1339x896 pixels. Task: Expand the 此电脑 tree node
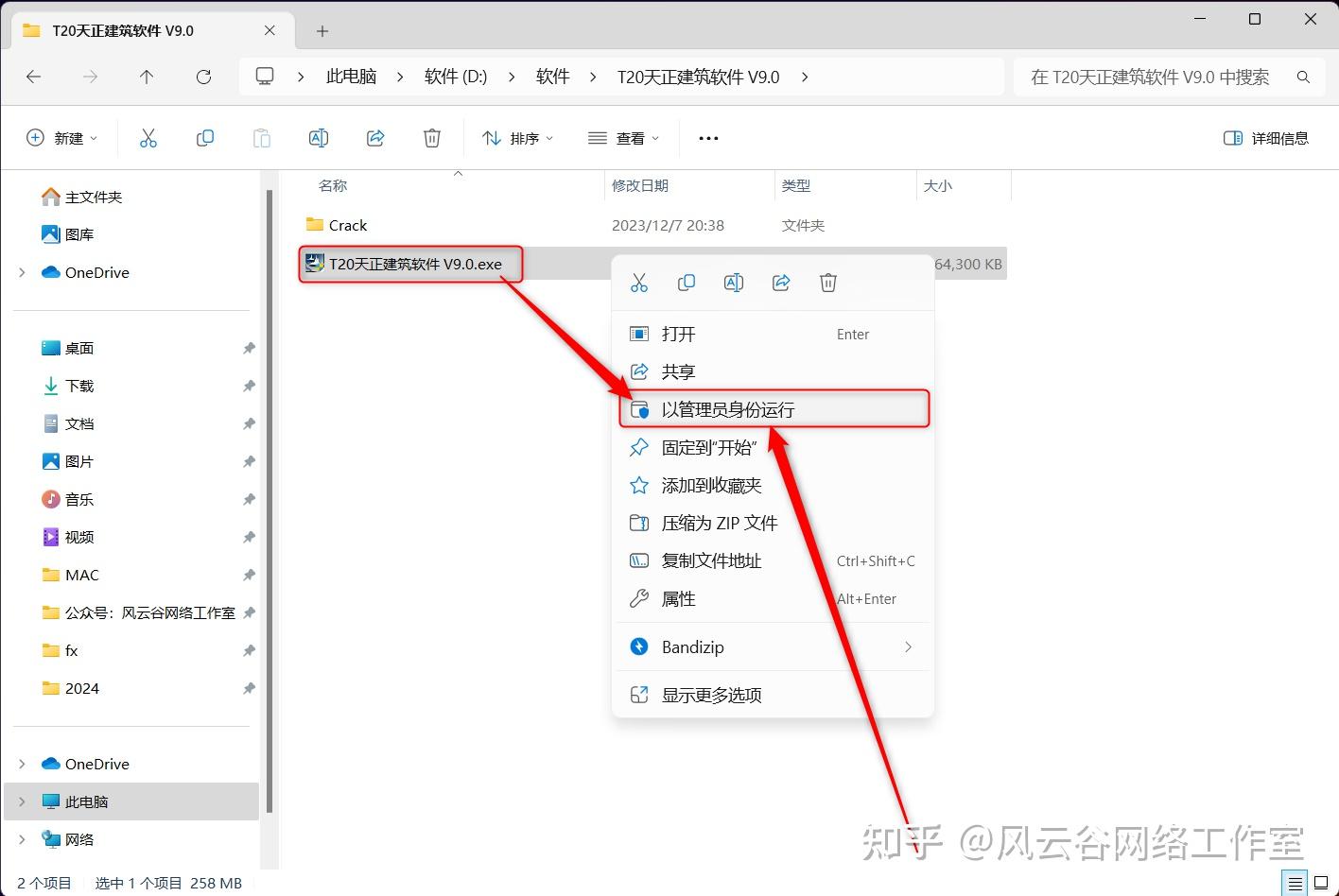pyautogui.click(x=22, y=801)
